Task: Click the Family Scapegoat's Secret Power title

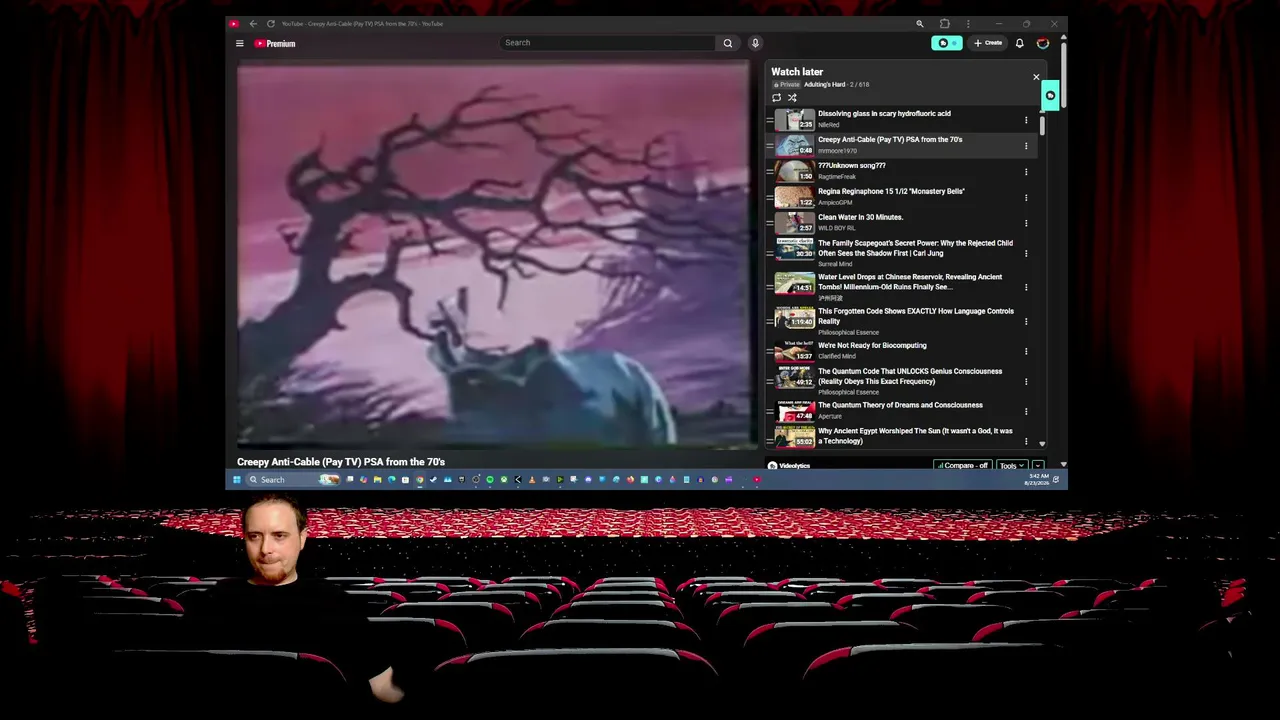Action: (x=915, y=248)
